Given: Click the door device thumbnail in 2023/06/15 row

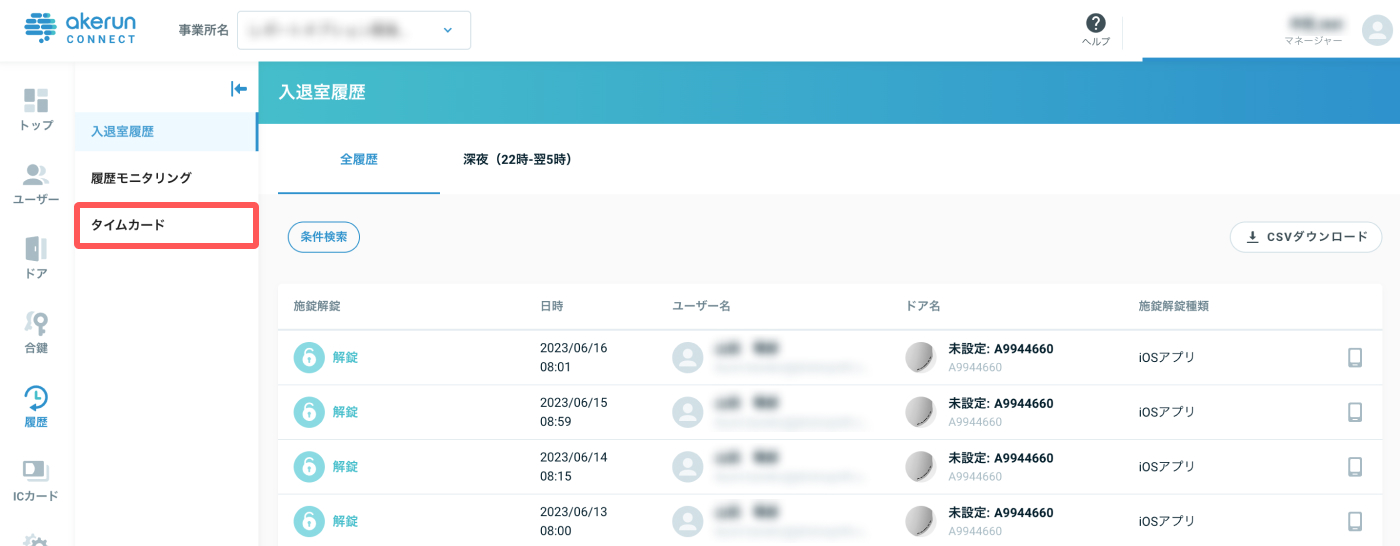Looking at the screenshot, I should pyautogui.click(x=920, y=412).
